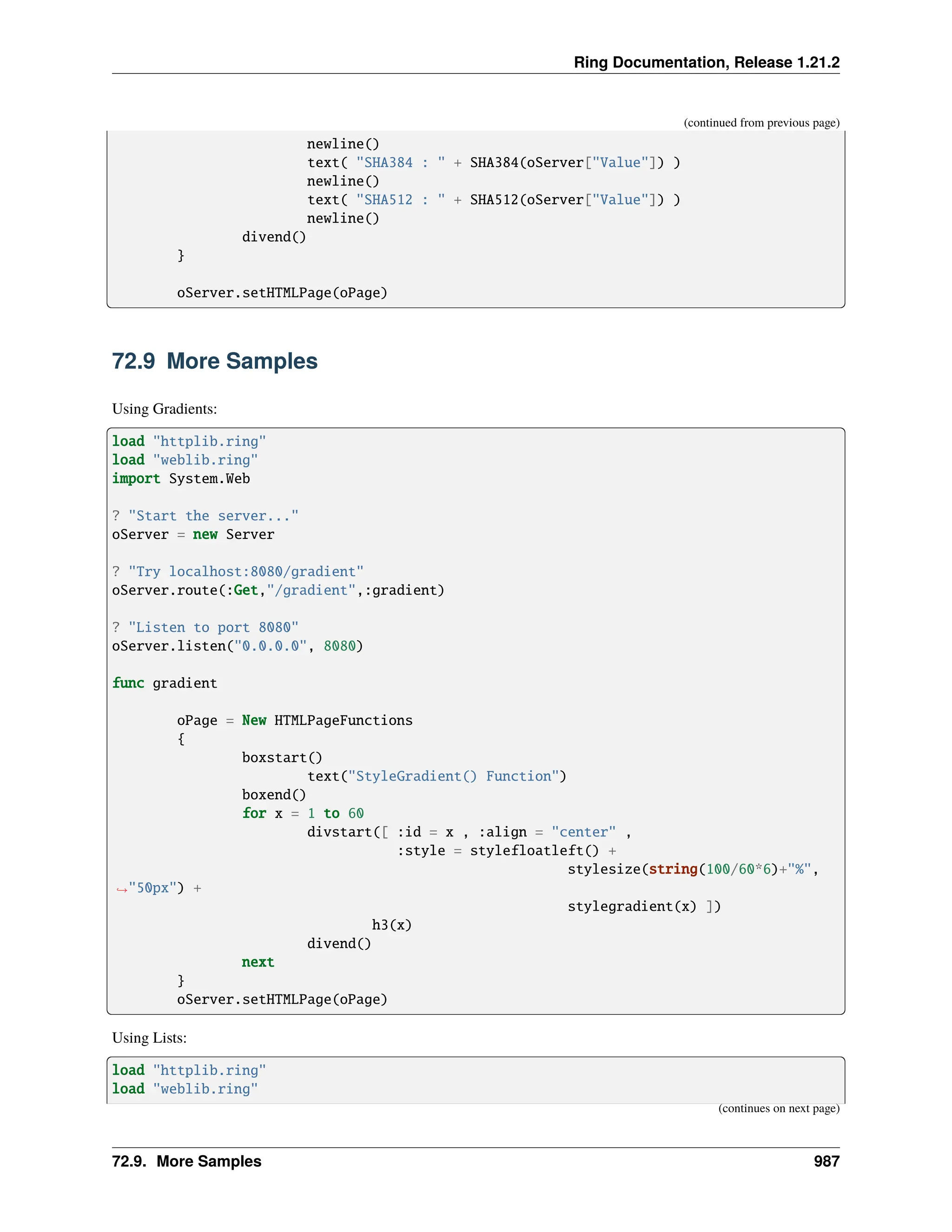The image size is (952, 1232).
Task: Click the footer text "72.9. More Samples"
Action: [186, 1161]
